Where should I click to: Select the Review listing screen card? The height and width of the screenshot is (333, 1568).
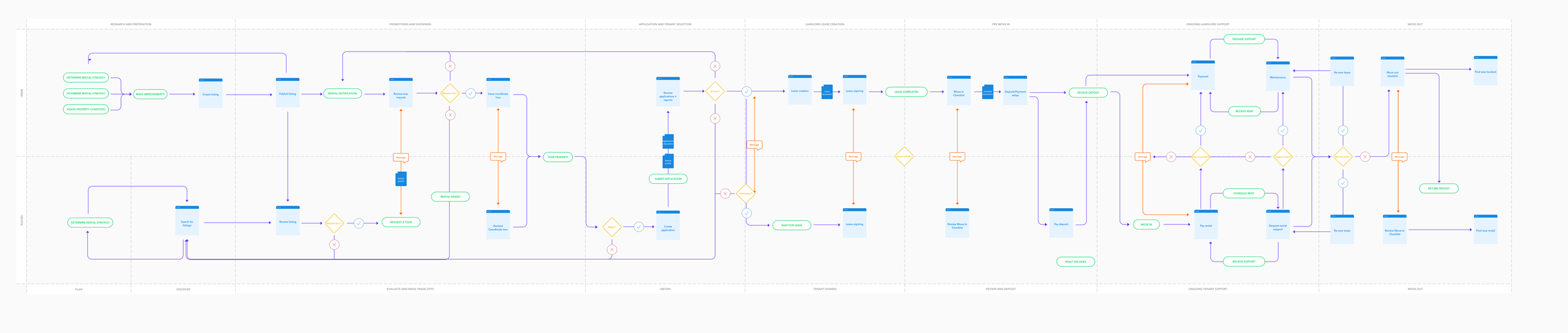point(288,220)
